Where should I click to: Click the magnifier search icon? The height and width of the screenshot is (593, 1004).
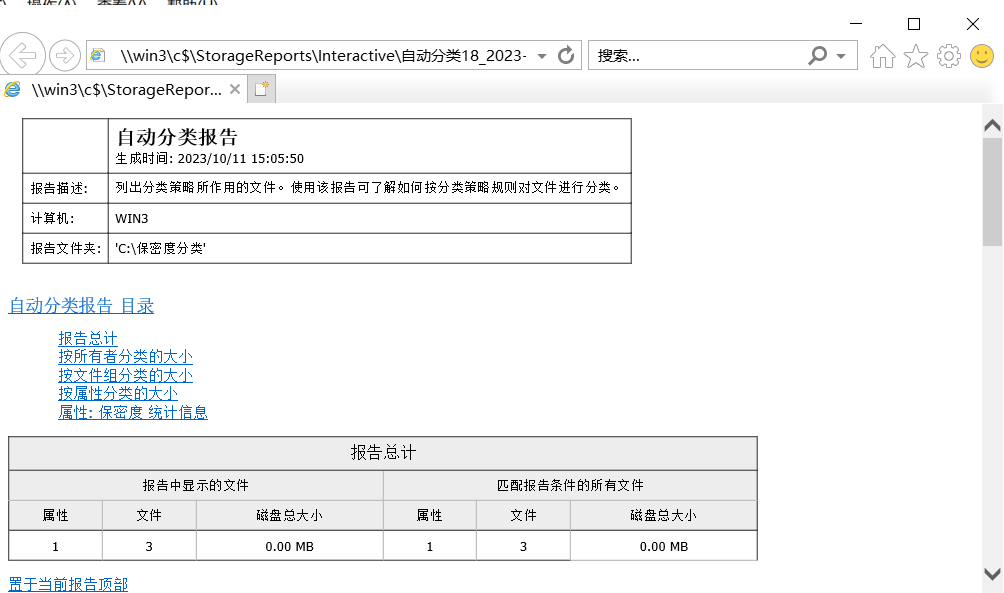click(x=817, y=56)
